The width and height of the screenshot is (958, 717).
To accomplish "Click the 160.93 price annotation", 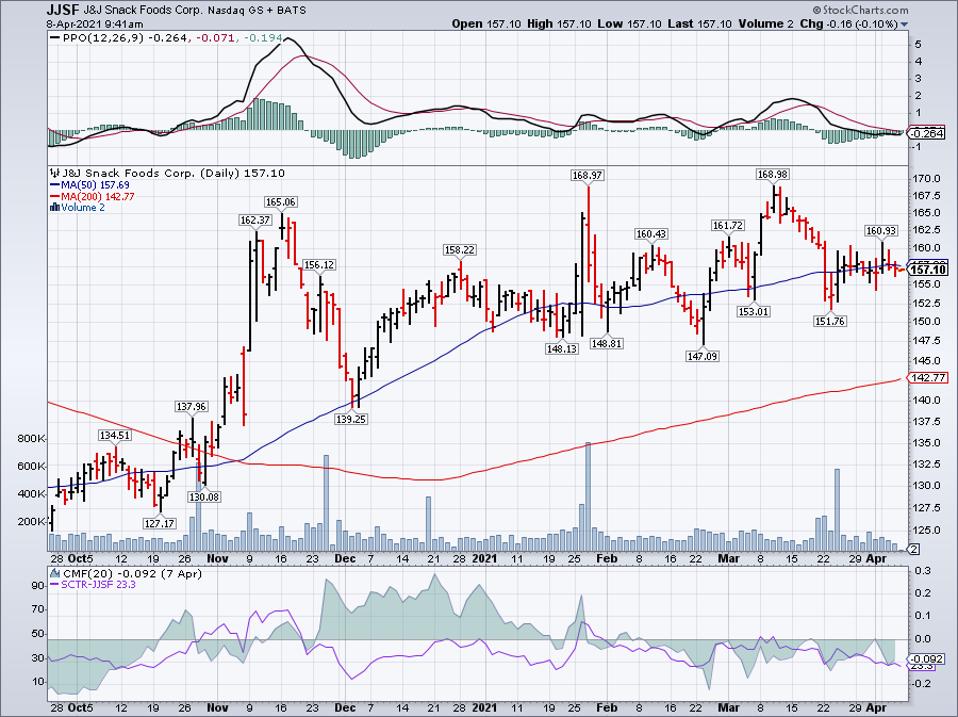I will (x=881, y=231).
